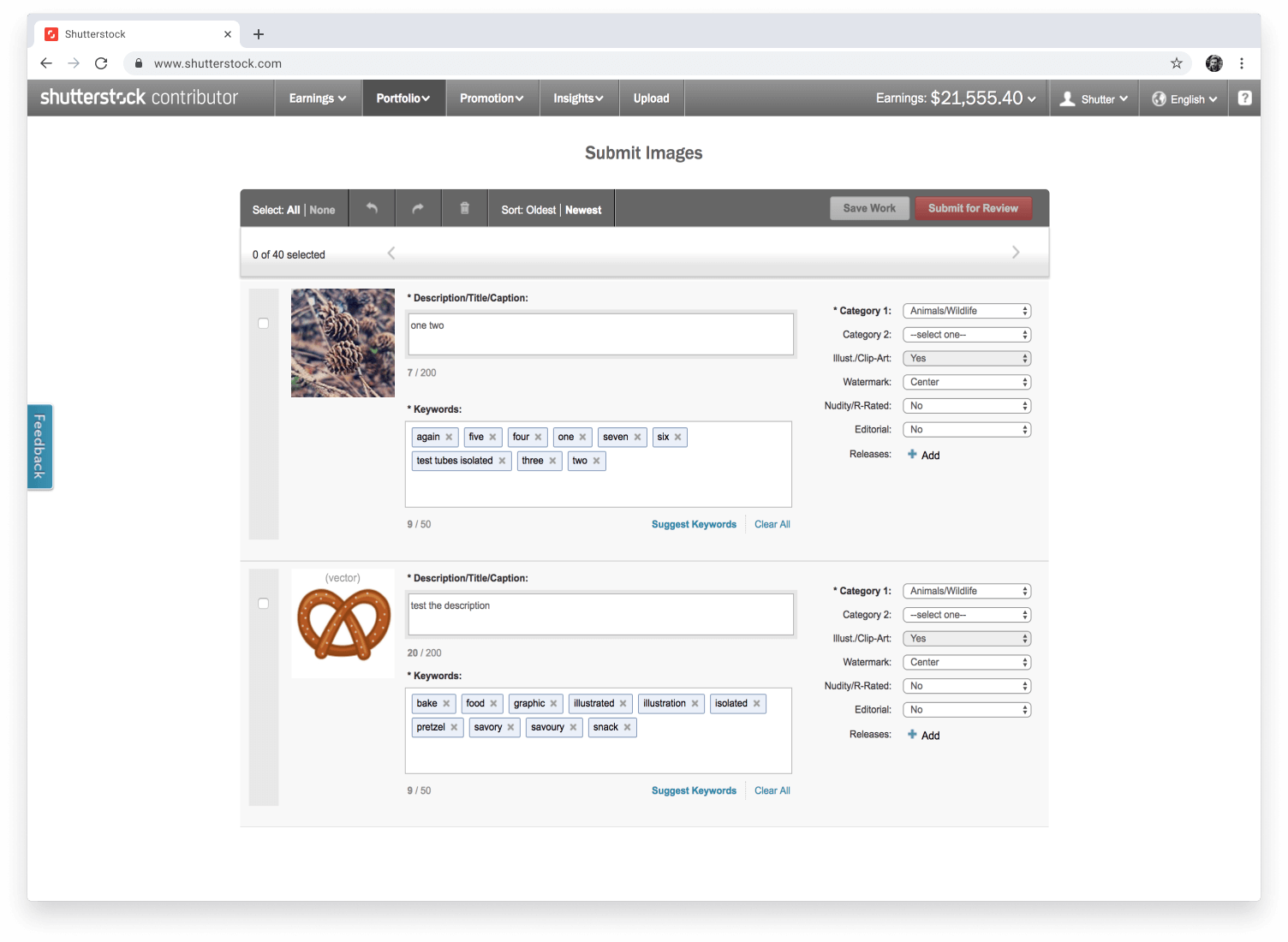Open Category 2 dropdown for pine cone image

tap(967, 335)
